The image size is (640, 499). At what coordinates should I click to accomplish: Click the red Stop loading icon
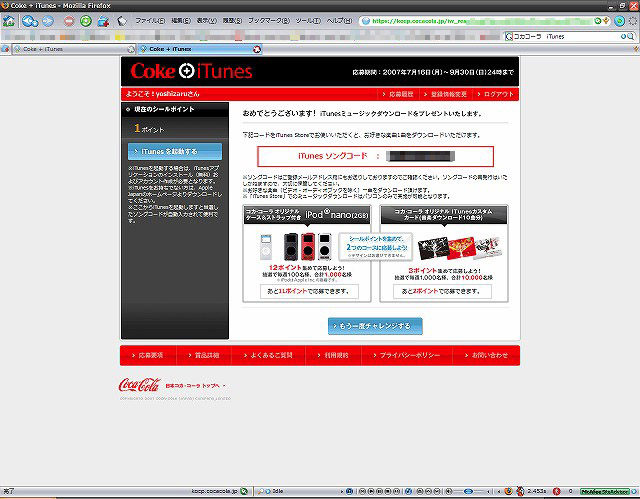click(69, 20)
